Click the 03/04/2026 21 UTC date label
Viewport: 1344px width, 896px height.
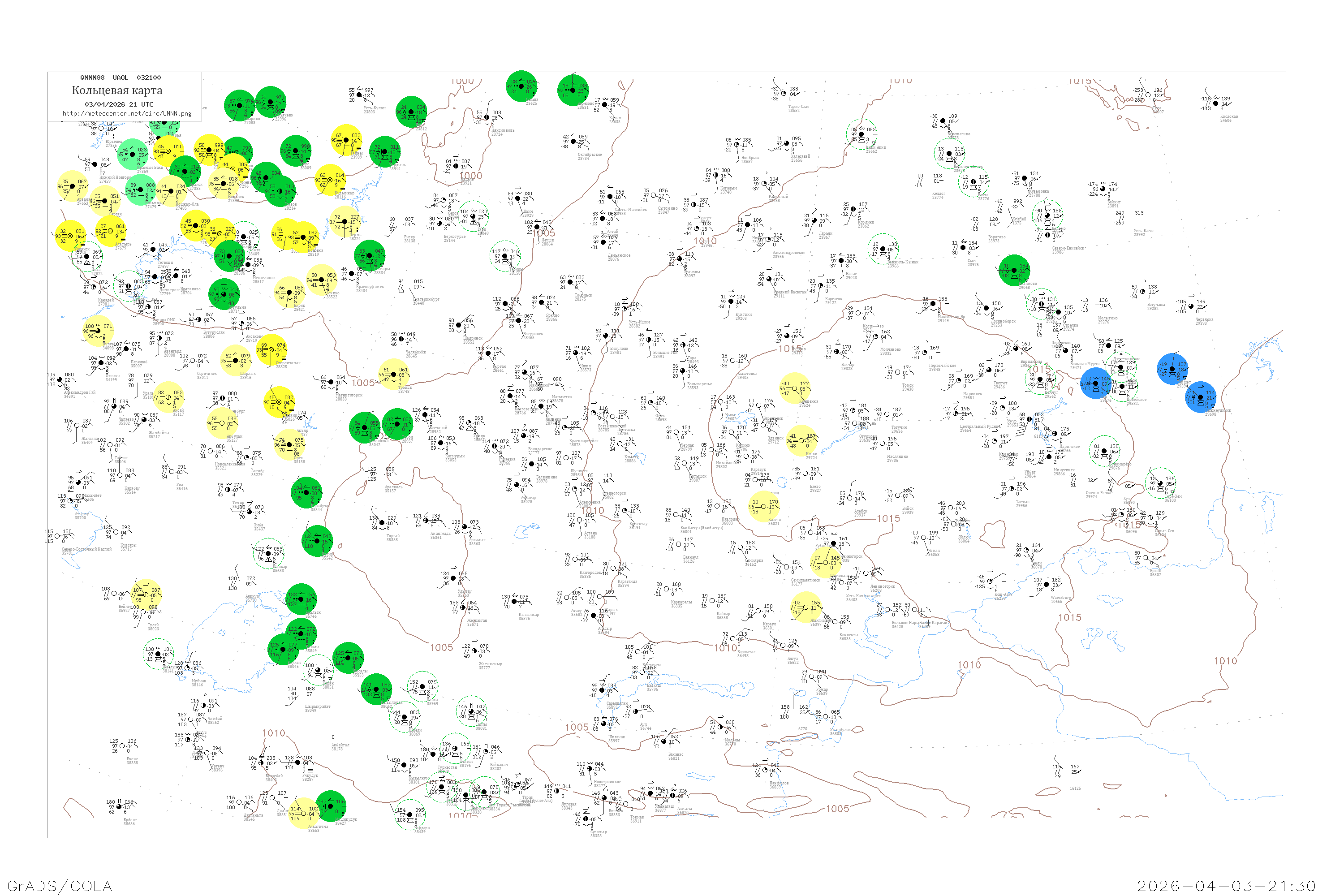point(119,104)
